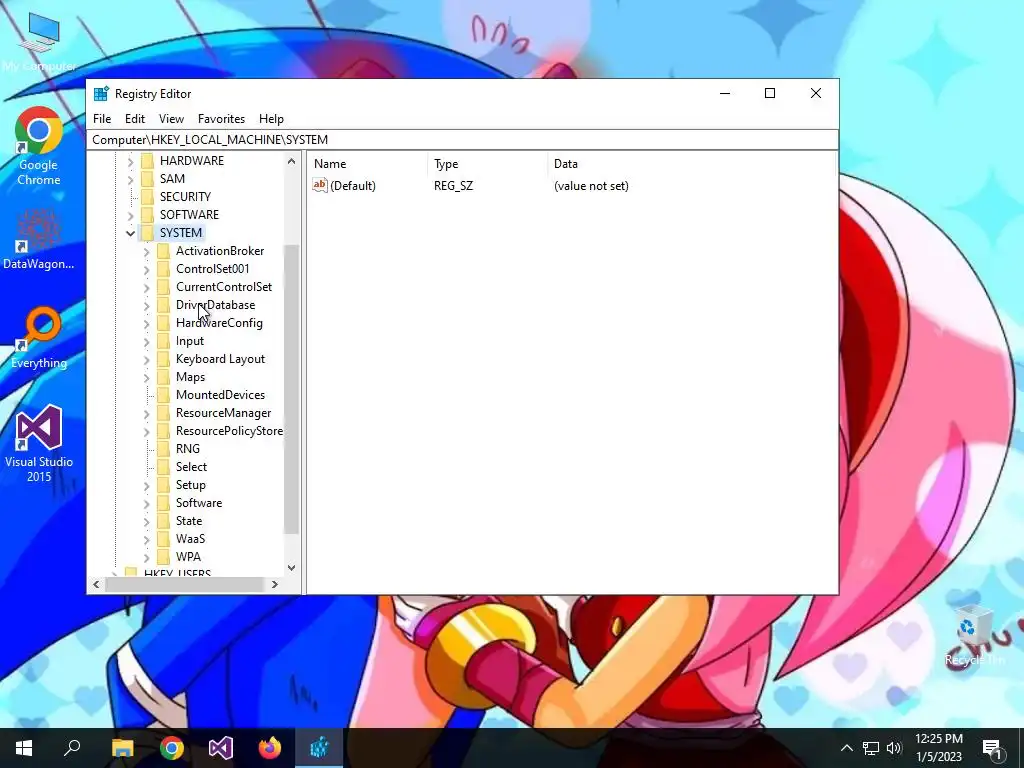Open taskbar search magnifier

[72, 748]
